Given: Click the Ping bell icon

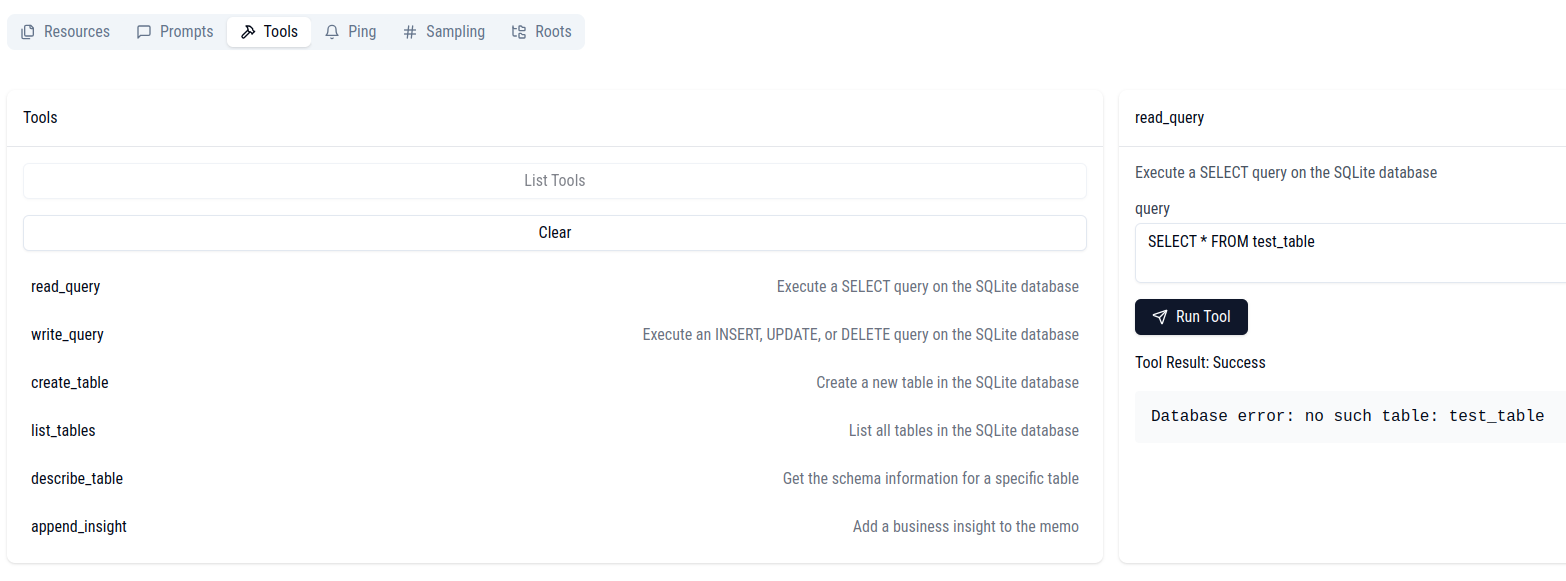Looking at the screenshot, I should point(332,32).
